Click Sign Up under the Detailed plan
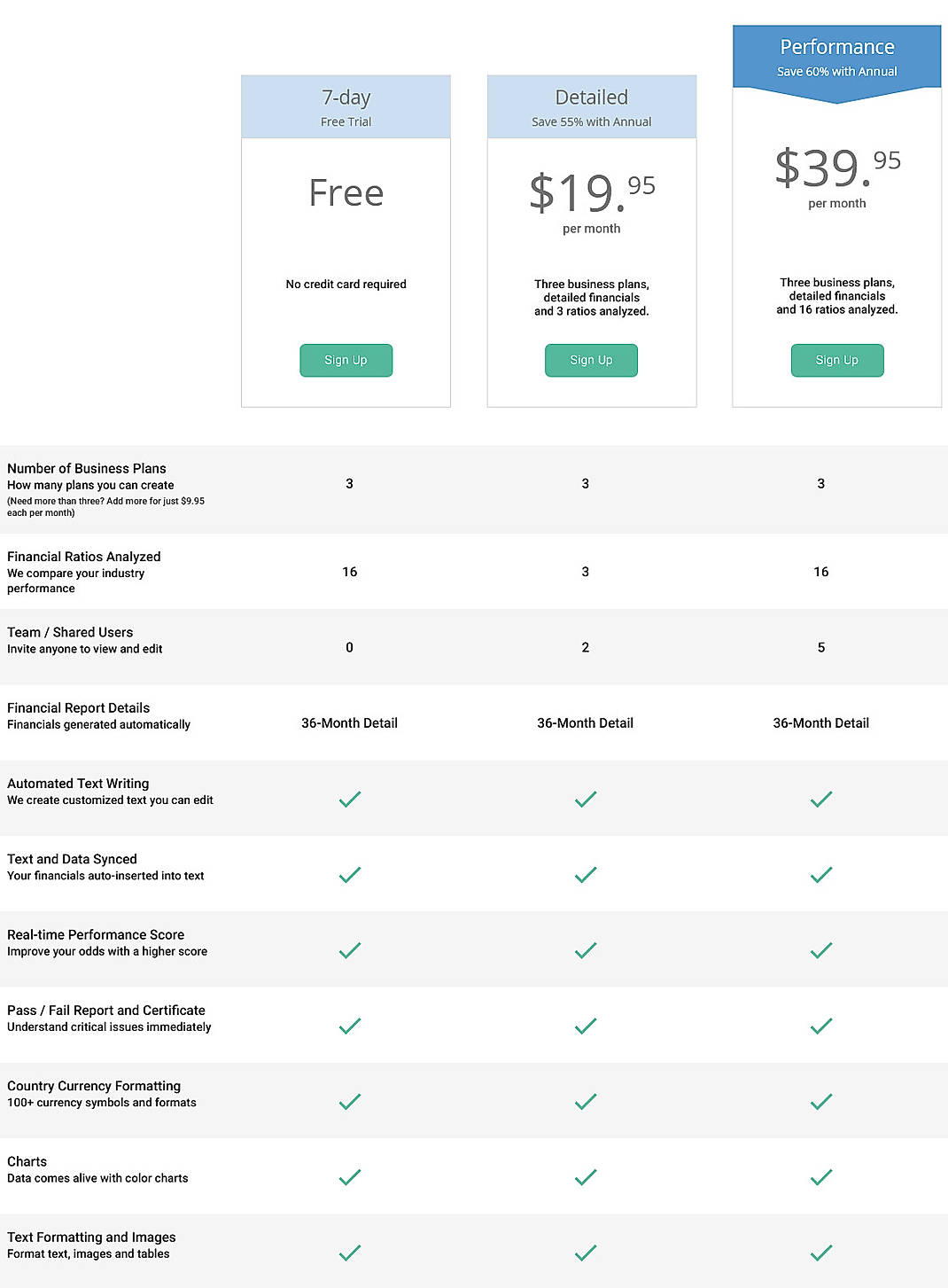The height and width of the screenshot is (1288, 948). tap(590, 360)
